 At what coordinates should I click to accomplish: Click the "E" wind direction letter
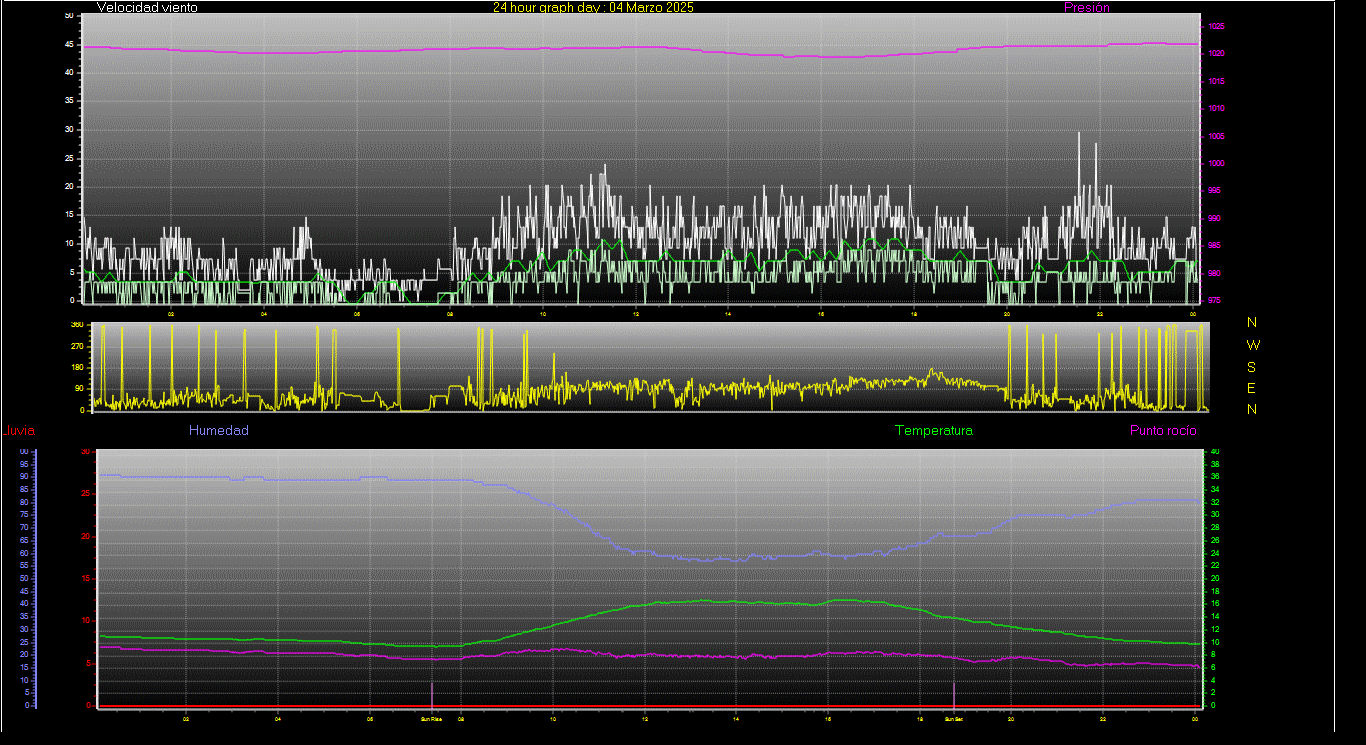1252,388
